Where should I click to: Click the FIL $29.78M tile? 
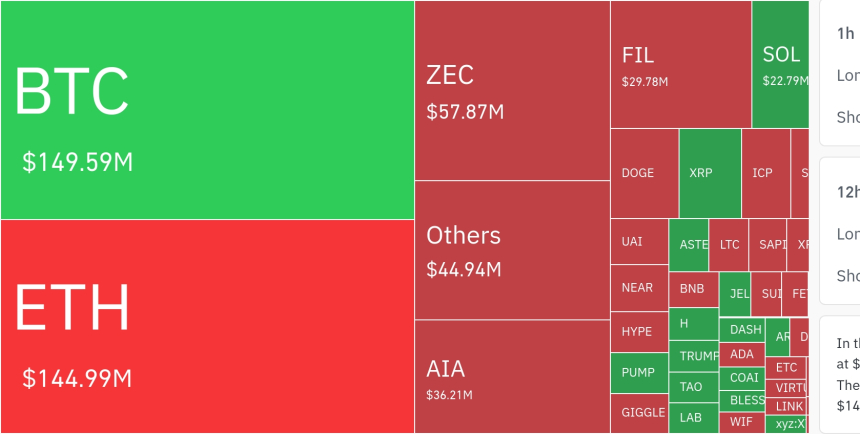click(680, 65)
